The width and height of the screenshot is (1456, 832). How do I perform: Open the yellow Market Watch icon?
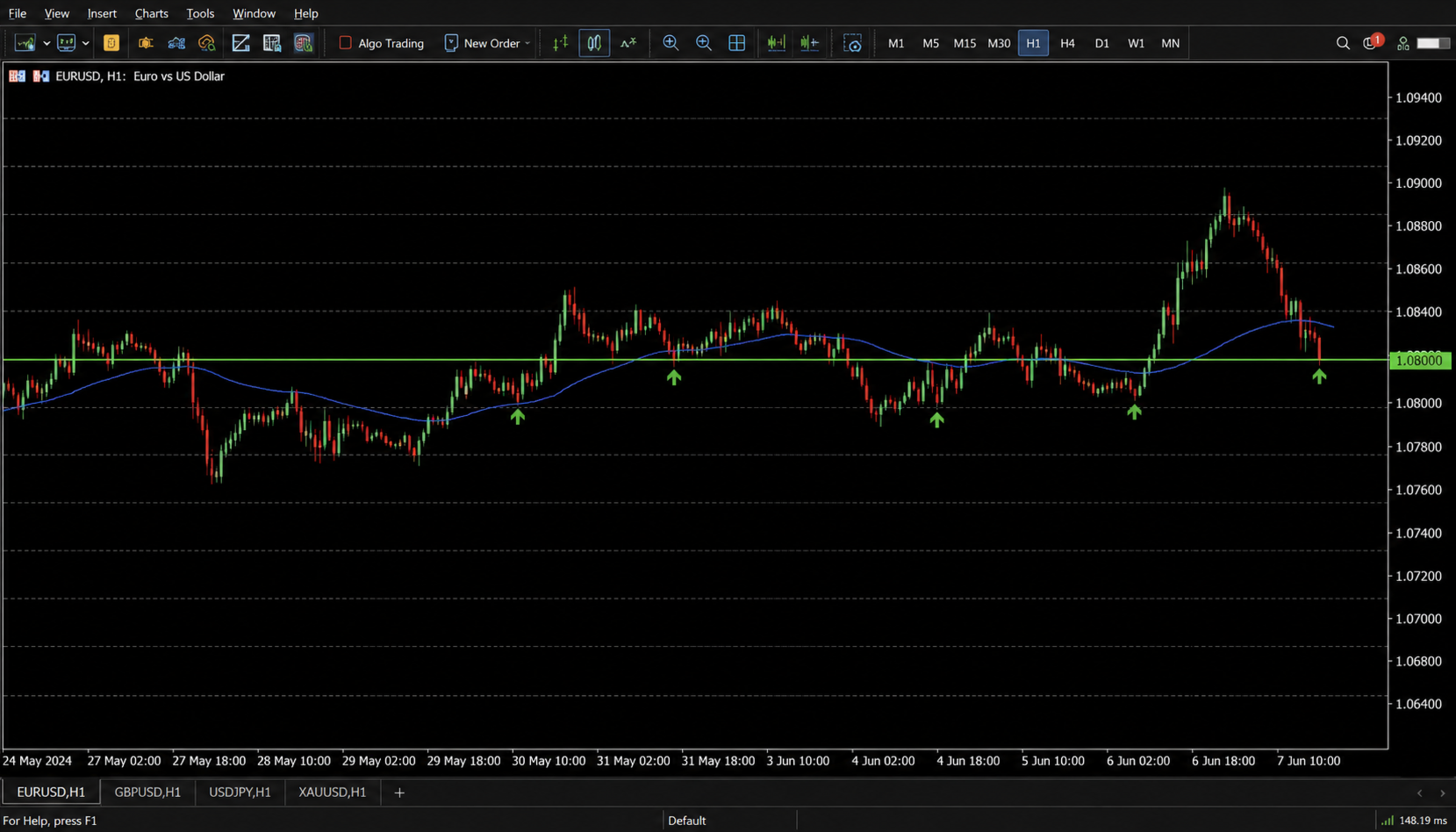click(111, 43)
